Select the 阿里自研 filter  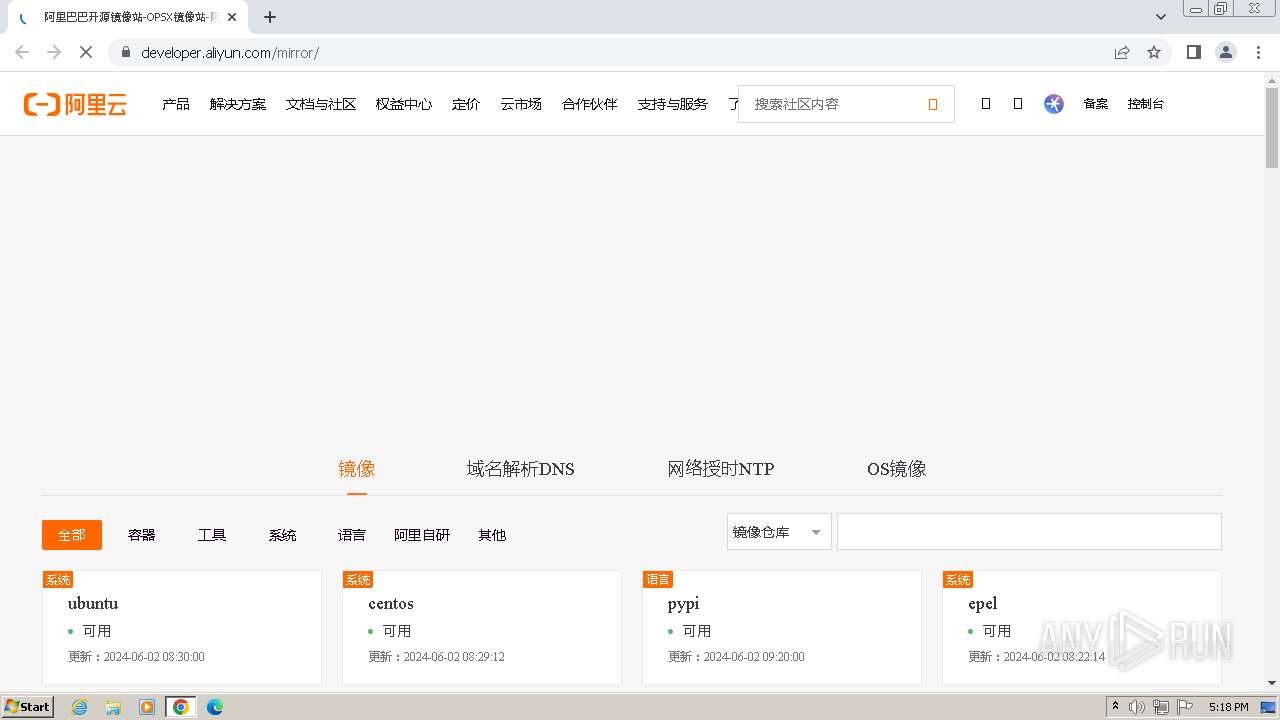click(x=422, y=535)
